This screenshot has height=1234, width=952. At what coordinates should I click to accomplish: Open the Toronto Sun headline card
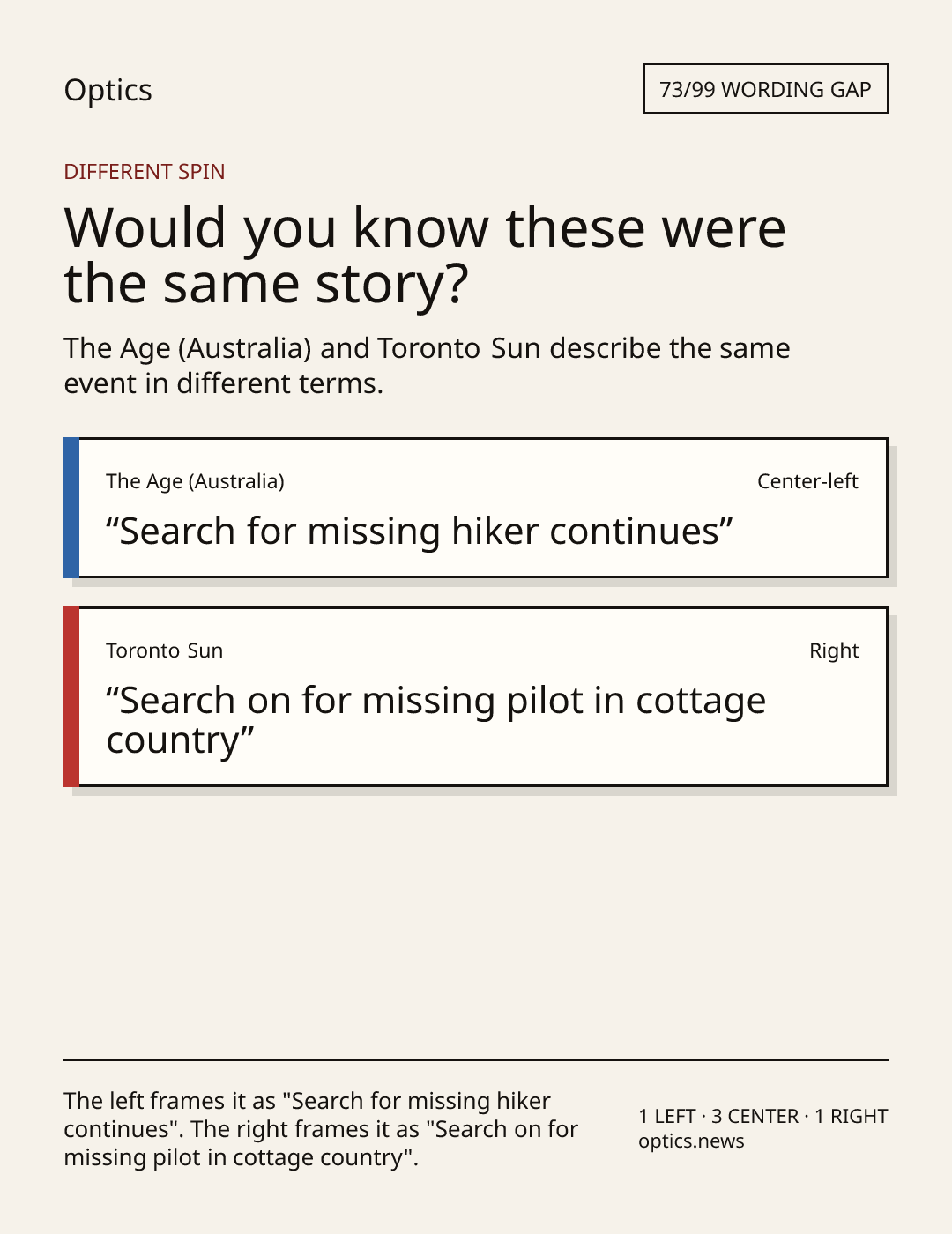click(x=476, y=696)
